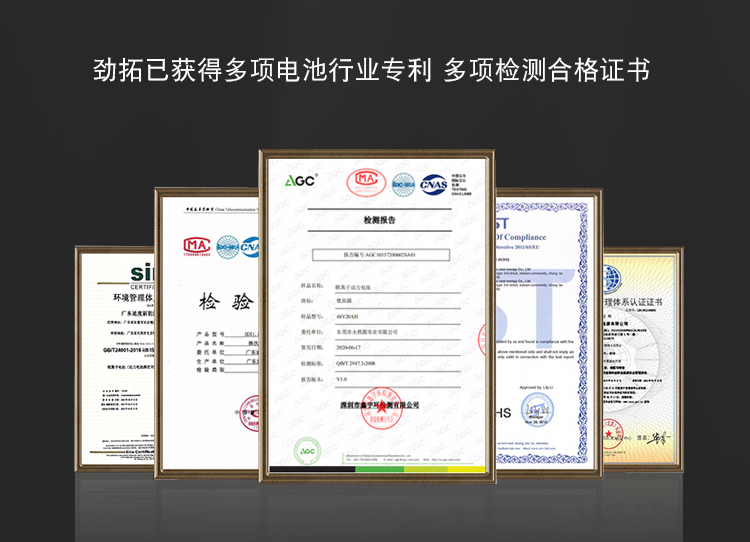Click the 样品名称 row 锂离子动力电池
The width and height of the screenshot is (750, 542).
point(380,287)
